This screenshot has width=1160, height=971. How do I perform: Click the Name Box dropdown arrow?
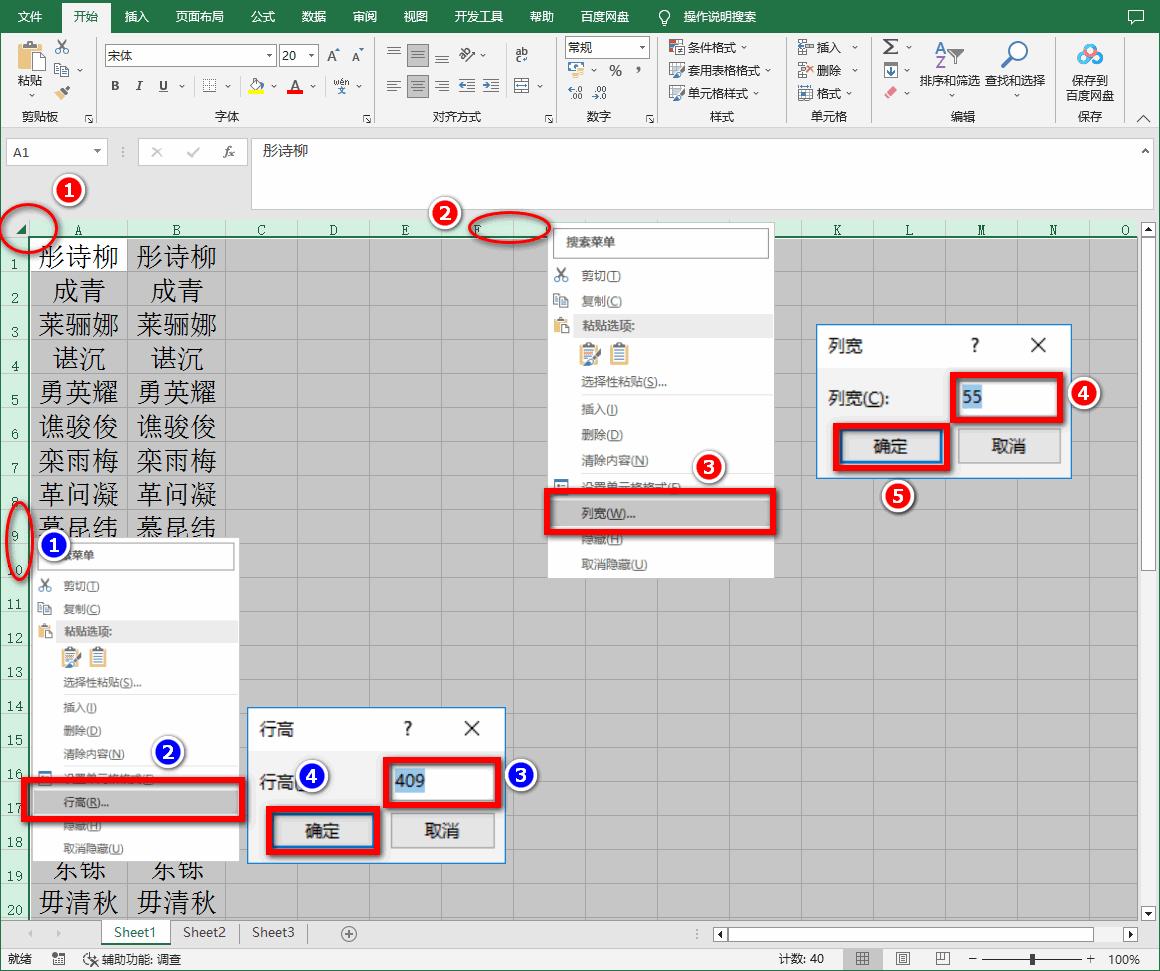click(x=97, y=152)
